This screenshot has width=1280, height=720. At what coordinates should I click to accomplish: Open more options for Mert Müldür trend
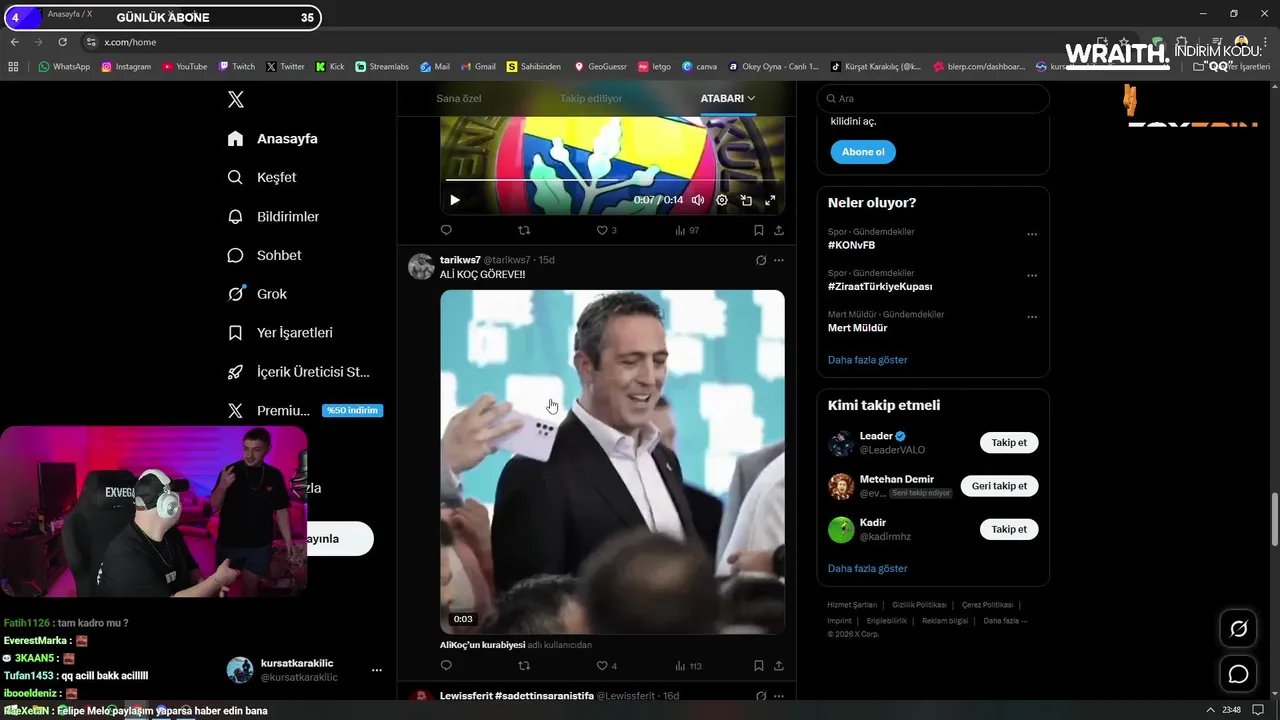(x=1032, y=318)
